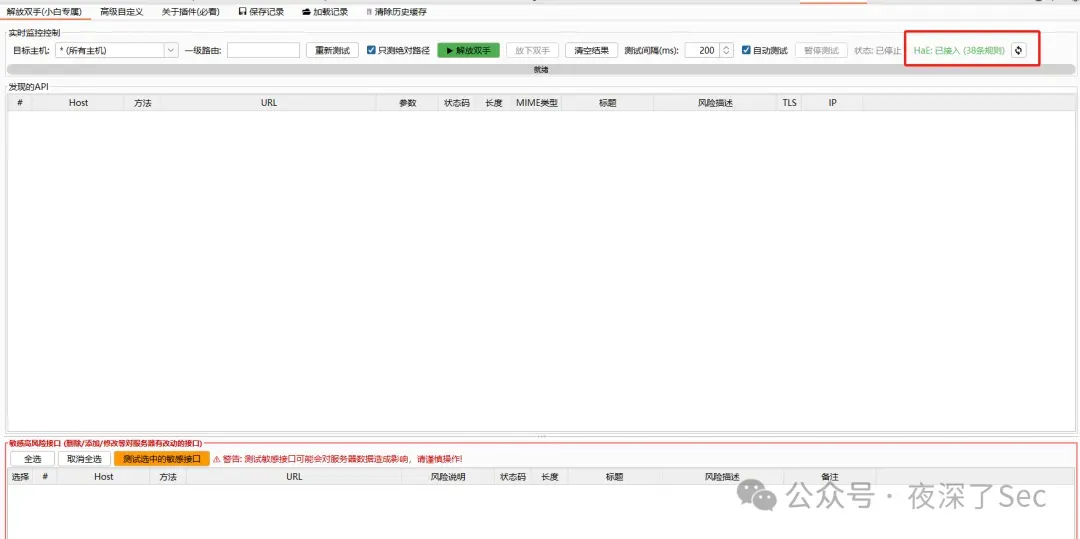Image resolution: width=1080 pixels, height=539 pixels.
Task: Click the 暂停测试 button
Action: coord(821,50)
